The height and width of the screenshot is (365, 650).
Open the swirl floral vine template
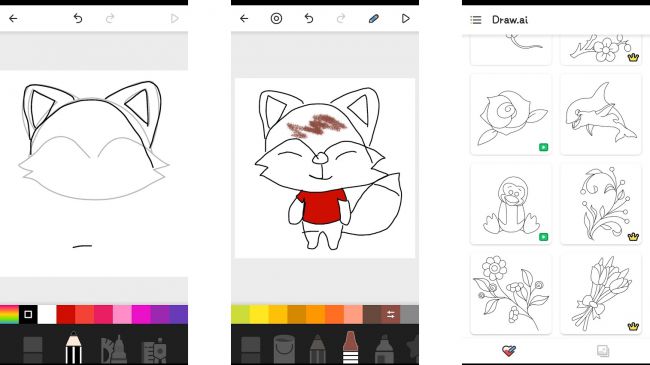(601, 204)
